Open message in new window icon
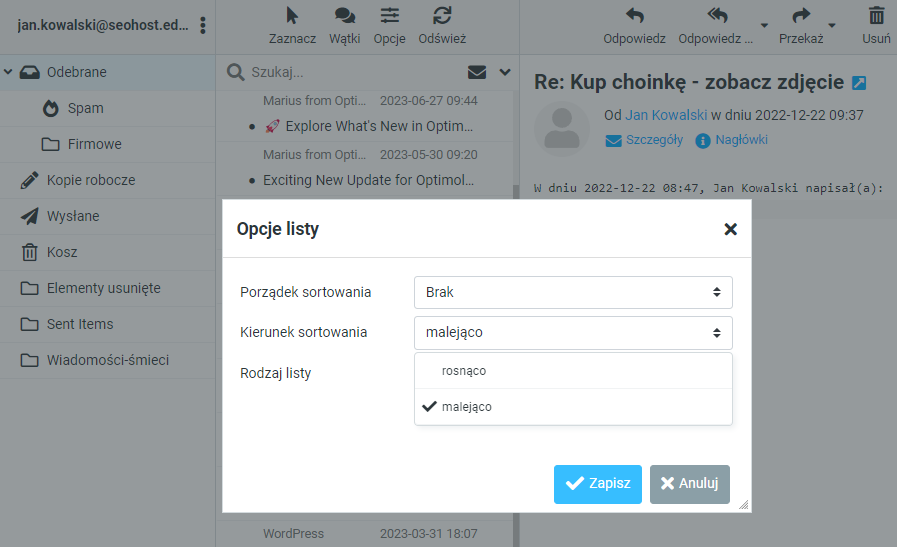This screenshot has width=897, height=547. coord(858,83)
